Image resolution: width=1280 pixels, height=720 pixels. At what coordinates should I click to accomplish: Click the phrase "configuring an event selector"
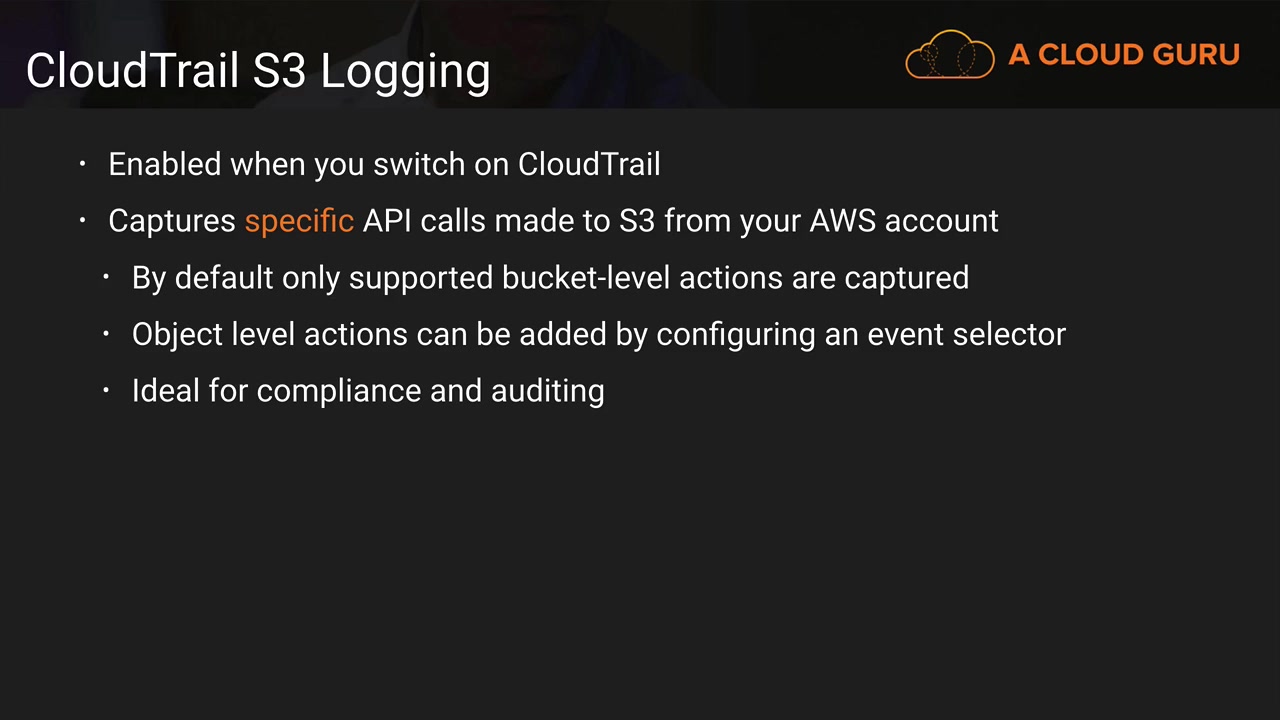pyautogui.click(x=861, y=334)
